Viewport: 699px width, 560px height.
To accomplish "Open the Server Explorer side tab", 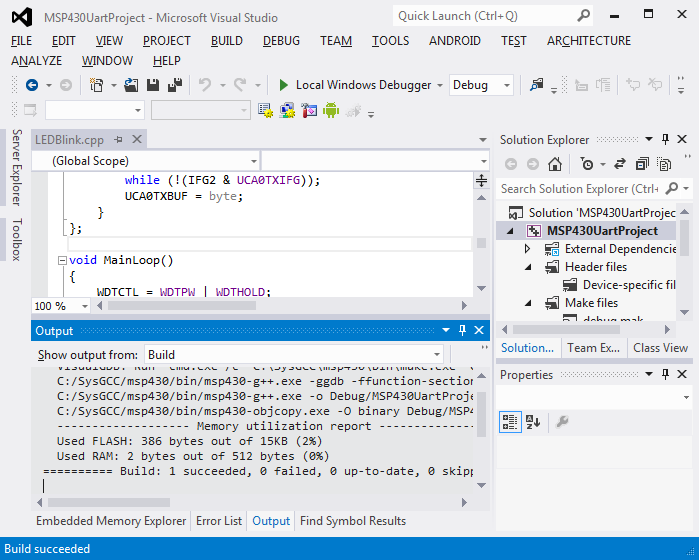I will pyautogui.click(x=16, y=167).
